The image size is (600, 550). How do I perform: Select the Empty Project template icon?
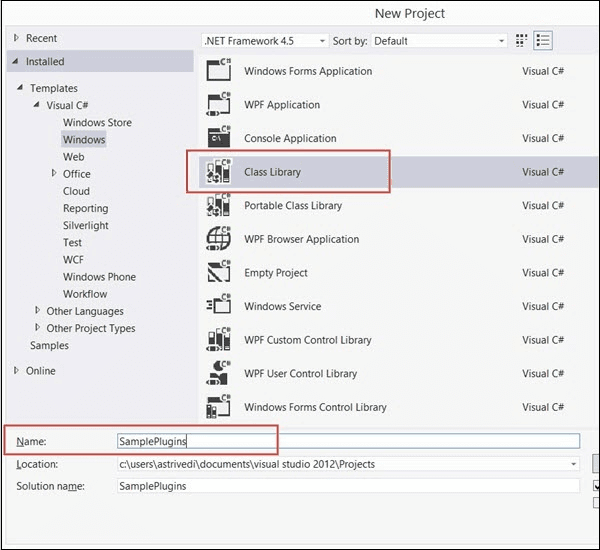[x=218, y=273]
